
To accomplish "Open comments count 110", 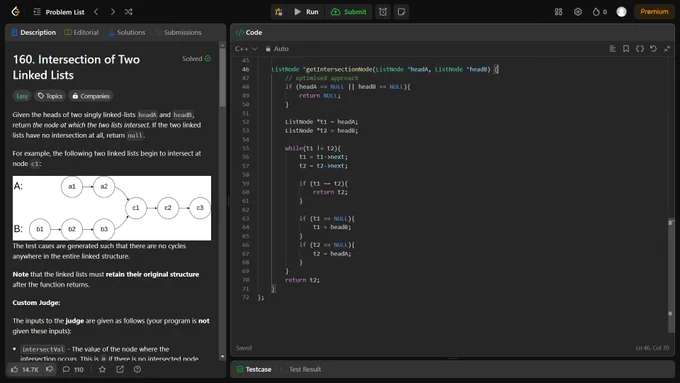I will (73, 370).
